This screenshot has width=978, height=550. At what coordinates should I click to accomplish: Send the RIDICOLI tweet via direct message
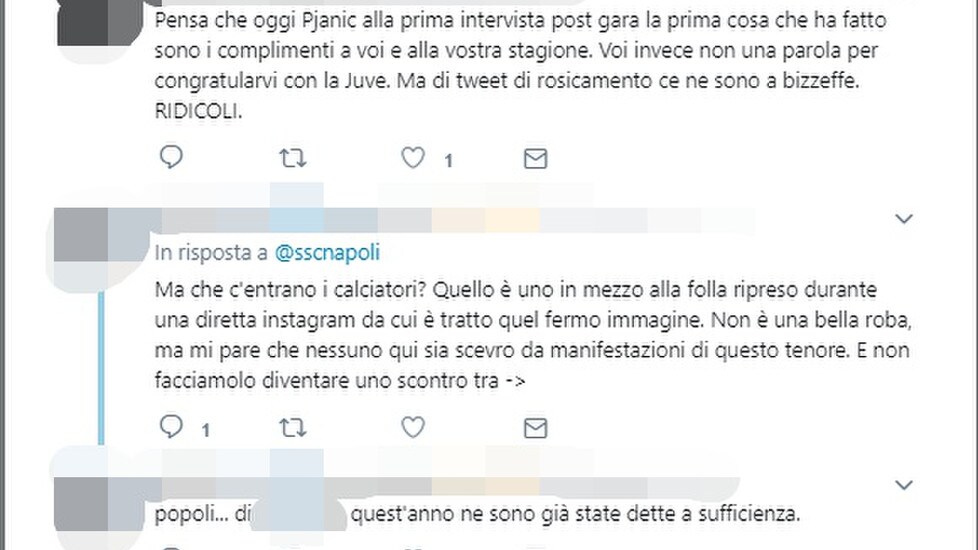pos(535,159)
